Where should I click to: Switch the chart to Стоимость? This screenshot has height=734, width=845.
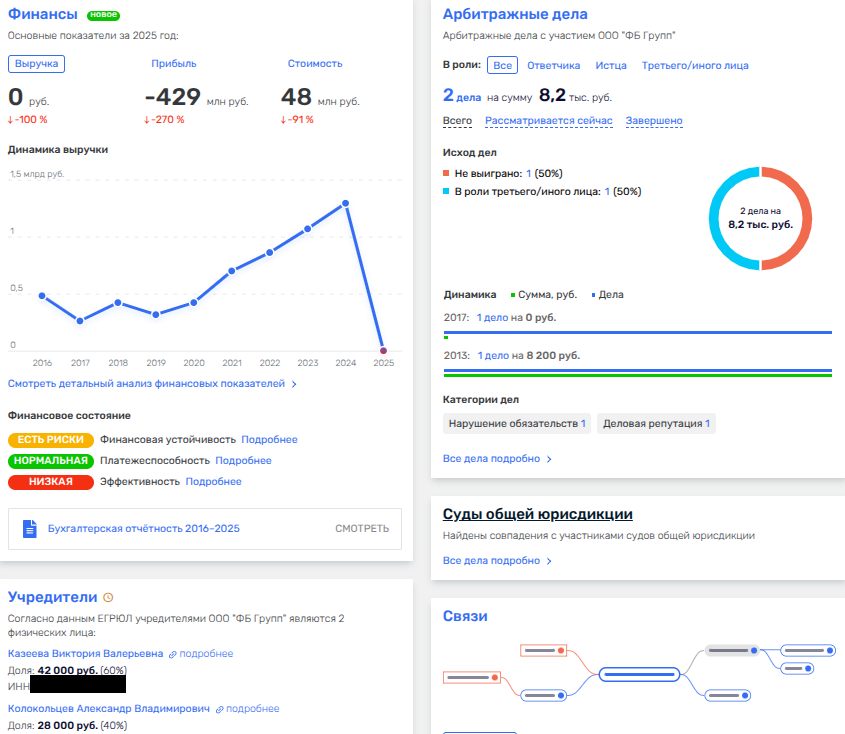(314, 63)
